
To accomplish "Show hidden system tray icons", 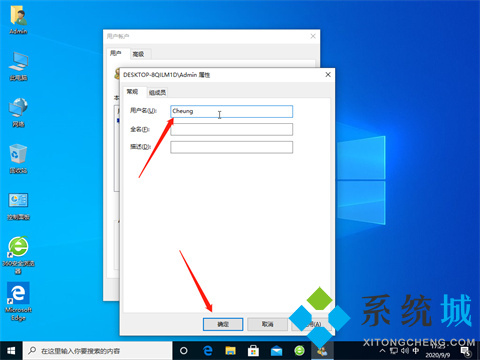I will click(383, 351).
